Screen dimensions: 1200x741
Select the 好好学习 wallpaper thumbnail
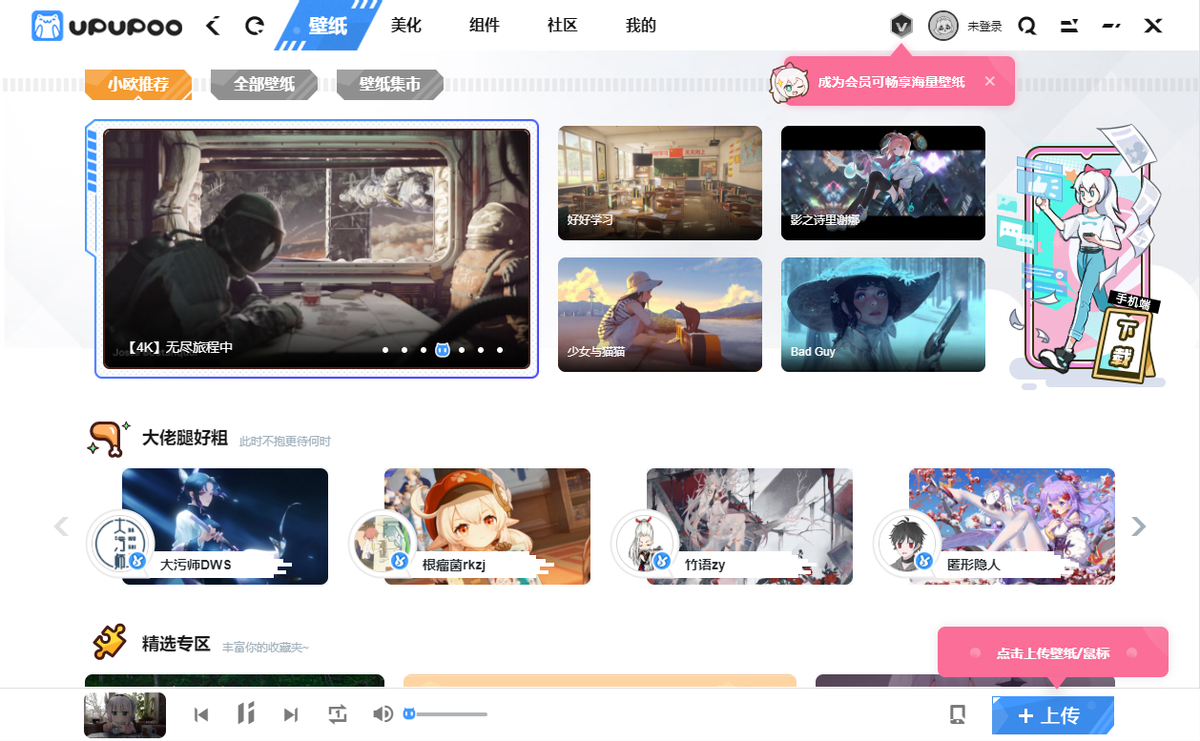(x=659, y=183)
